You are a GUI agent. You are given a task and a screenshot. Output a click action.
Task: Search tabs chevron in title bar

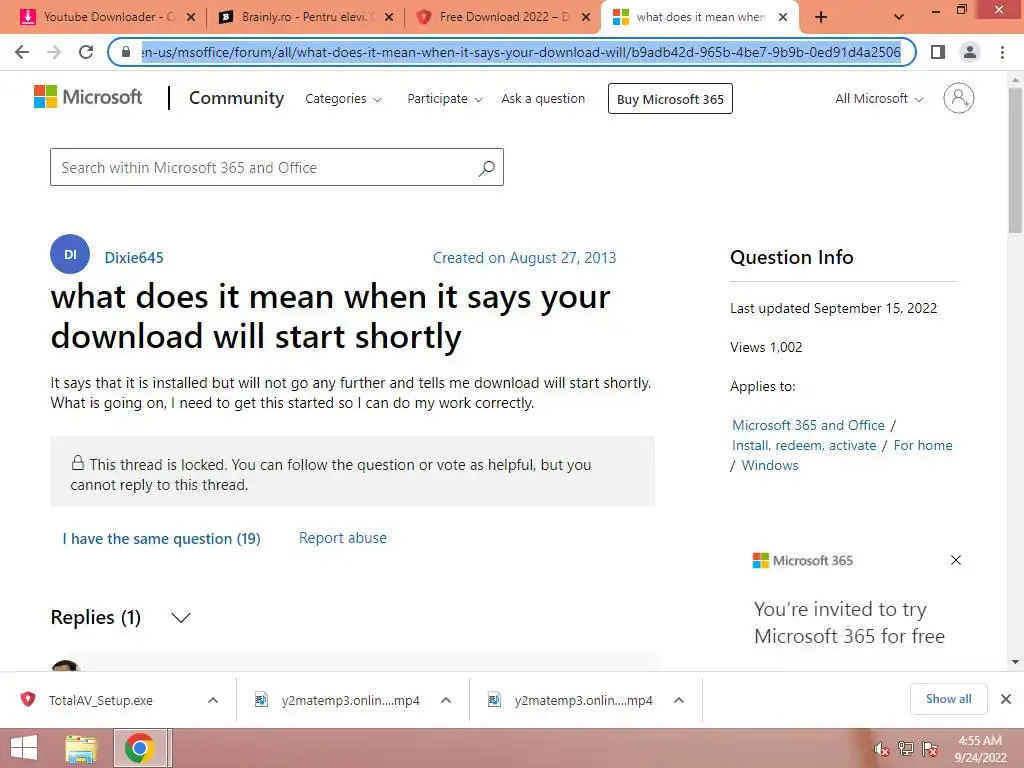pyautogui.click(x=899, y=18)
